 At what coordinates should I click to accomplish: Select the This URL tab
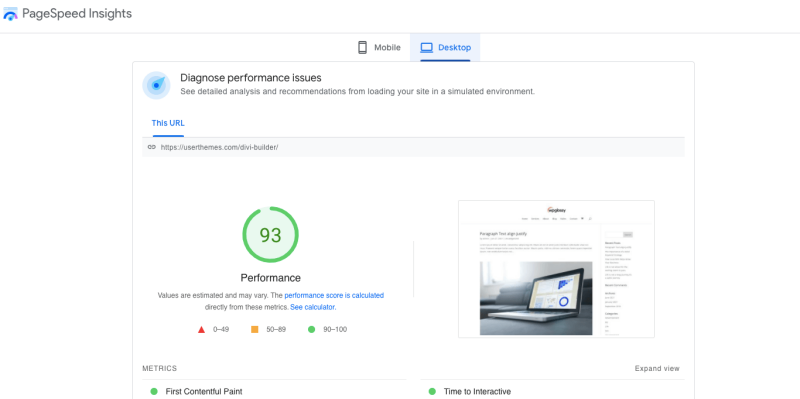pyautogui.click(x=168, y=123)
